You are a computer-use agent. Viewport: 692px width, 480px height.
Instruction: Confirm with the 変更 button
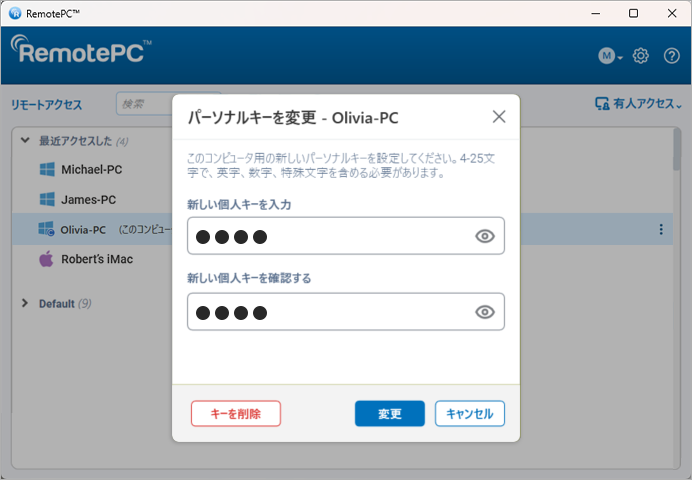tap(390, 413)
